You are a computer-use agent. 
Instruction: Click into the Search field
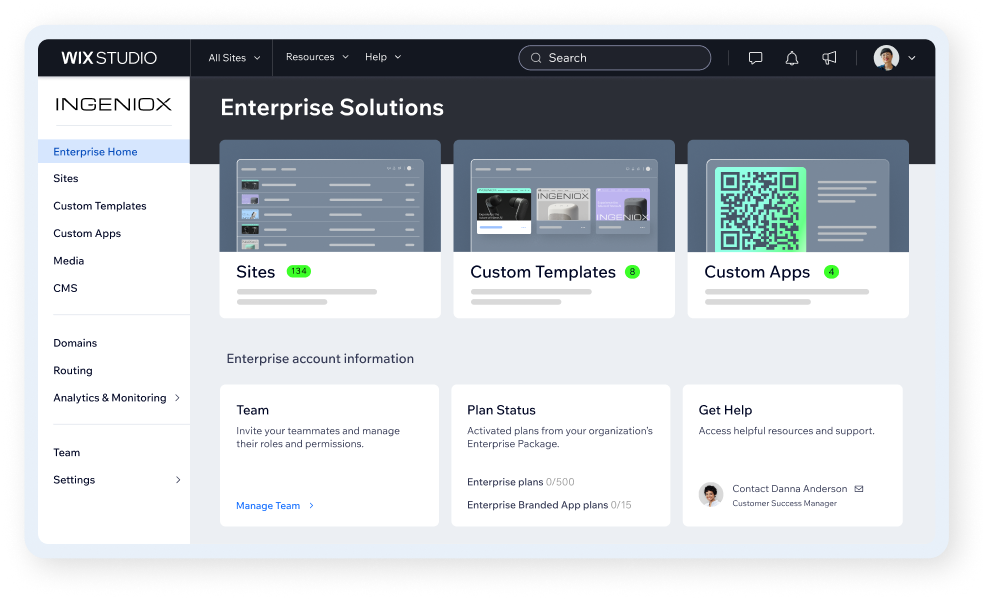[x=614, y=58]
